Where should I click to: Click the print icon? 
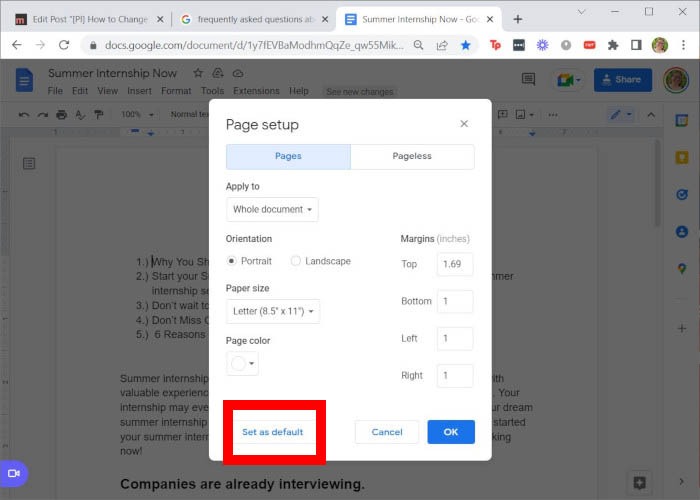(x=62, y=115)
